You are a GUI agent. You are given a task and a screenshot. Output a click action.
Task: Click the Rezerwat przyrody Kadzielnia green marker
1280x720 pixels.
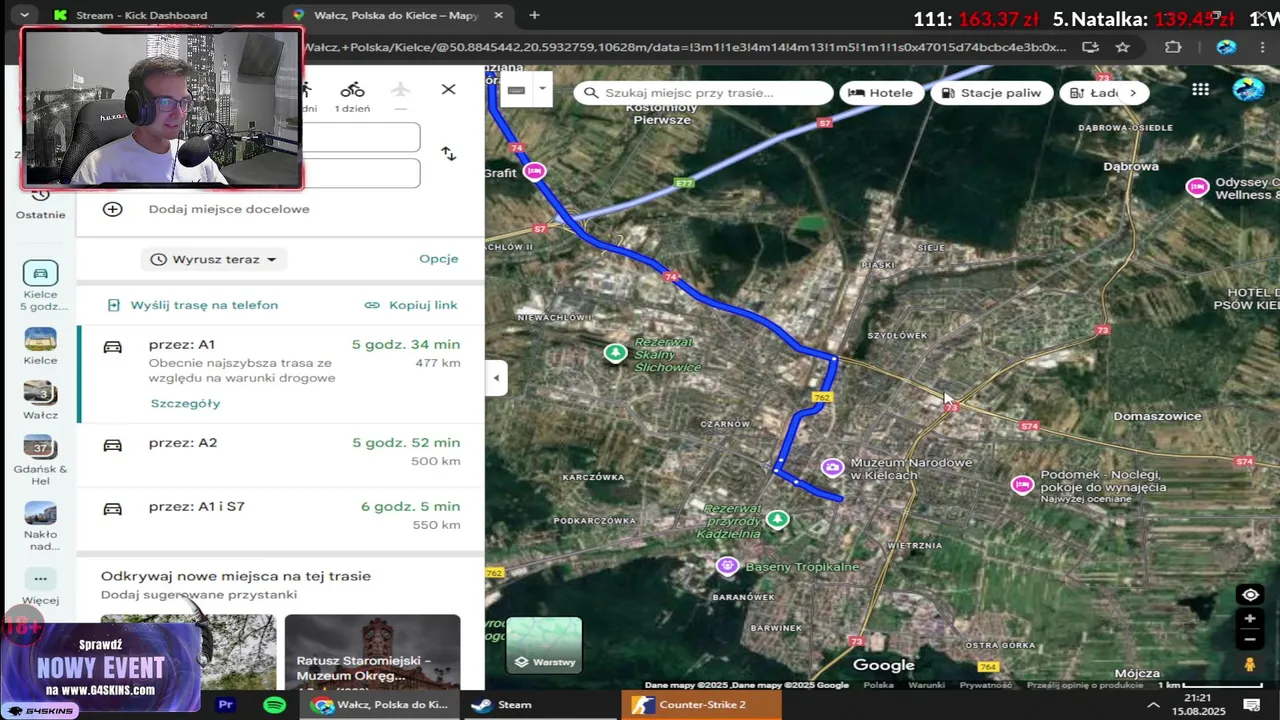tap(777, 519)
